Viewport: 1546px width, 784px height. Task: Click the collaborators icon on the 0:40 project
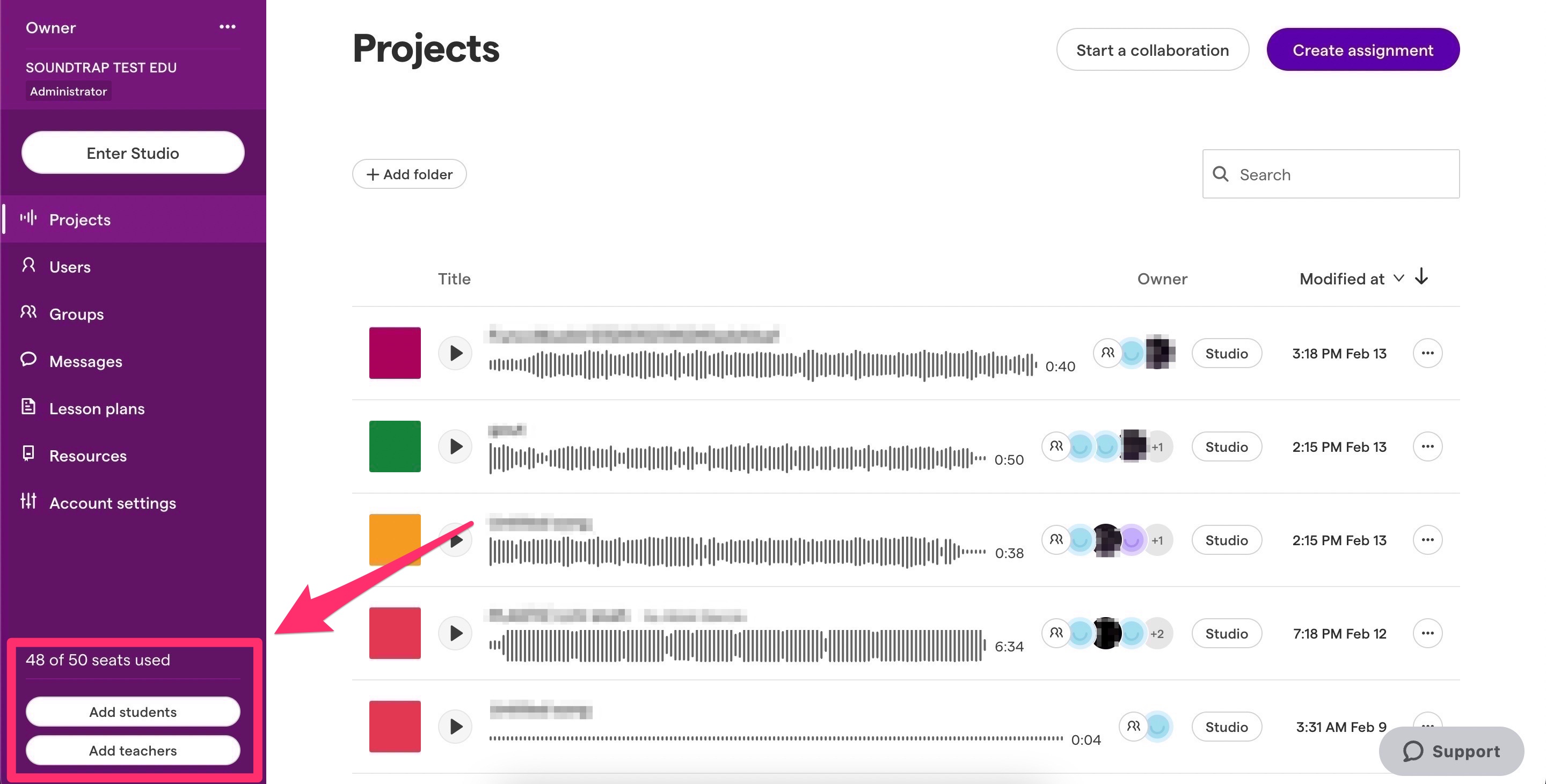click(x=1108, y=353)
